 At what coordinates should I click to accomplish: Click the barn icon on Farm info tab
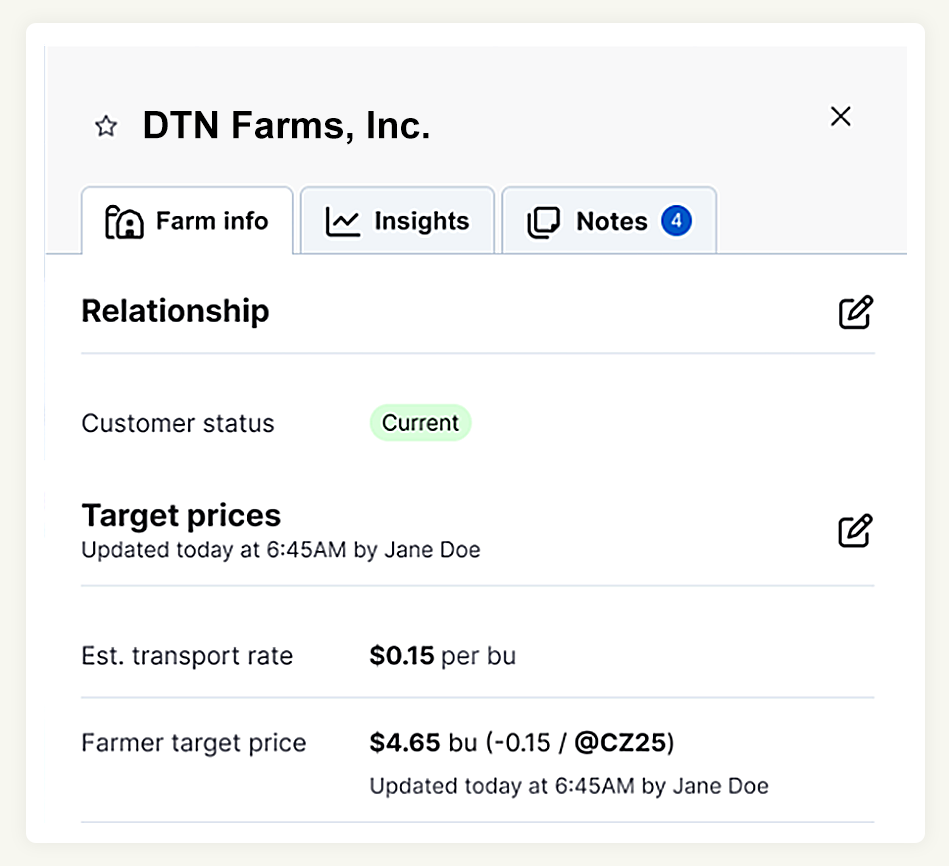click(x=125, y=222)
